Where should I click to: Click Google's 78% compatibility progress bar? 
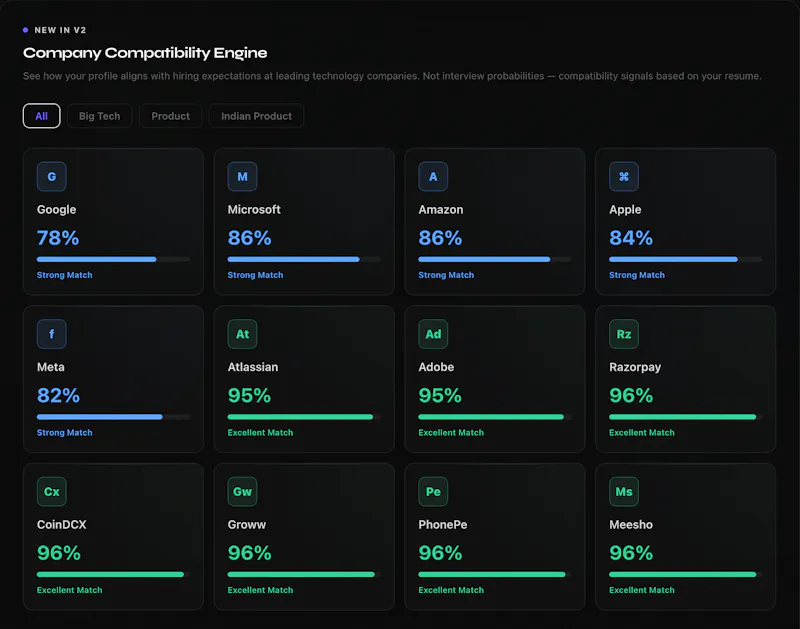(x=113, y=259)
